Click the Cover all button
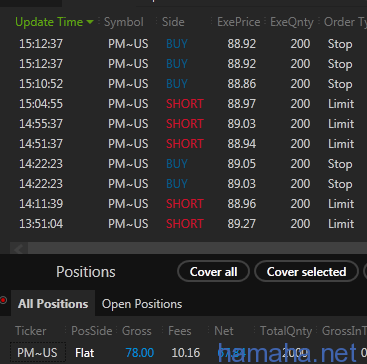Viewport: 367px width, 364px height. point(213,272)
